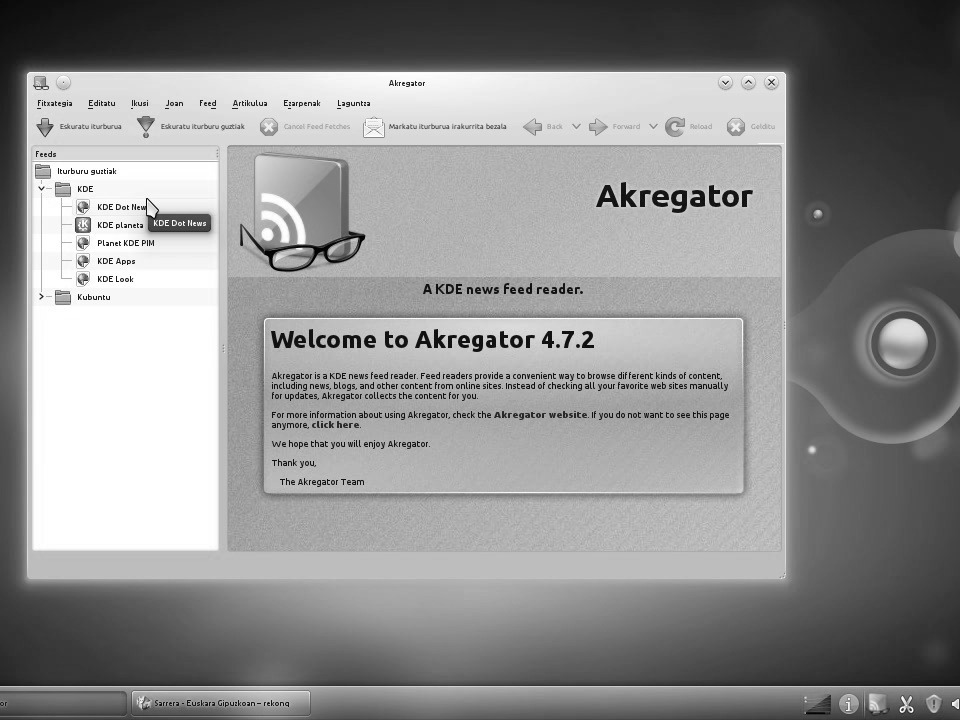The height and width of the screenshot is (720, 960).
Task: Minimize the Akregator window
Action: click(725, 83)
